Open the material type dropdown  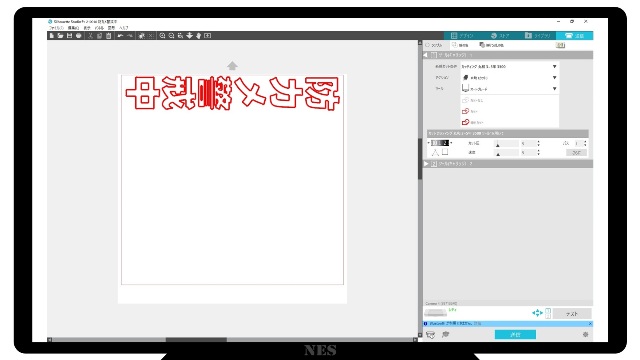pos(509,66)
